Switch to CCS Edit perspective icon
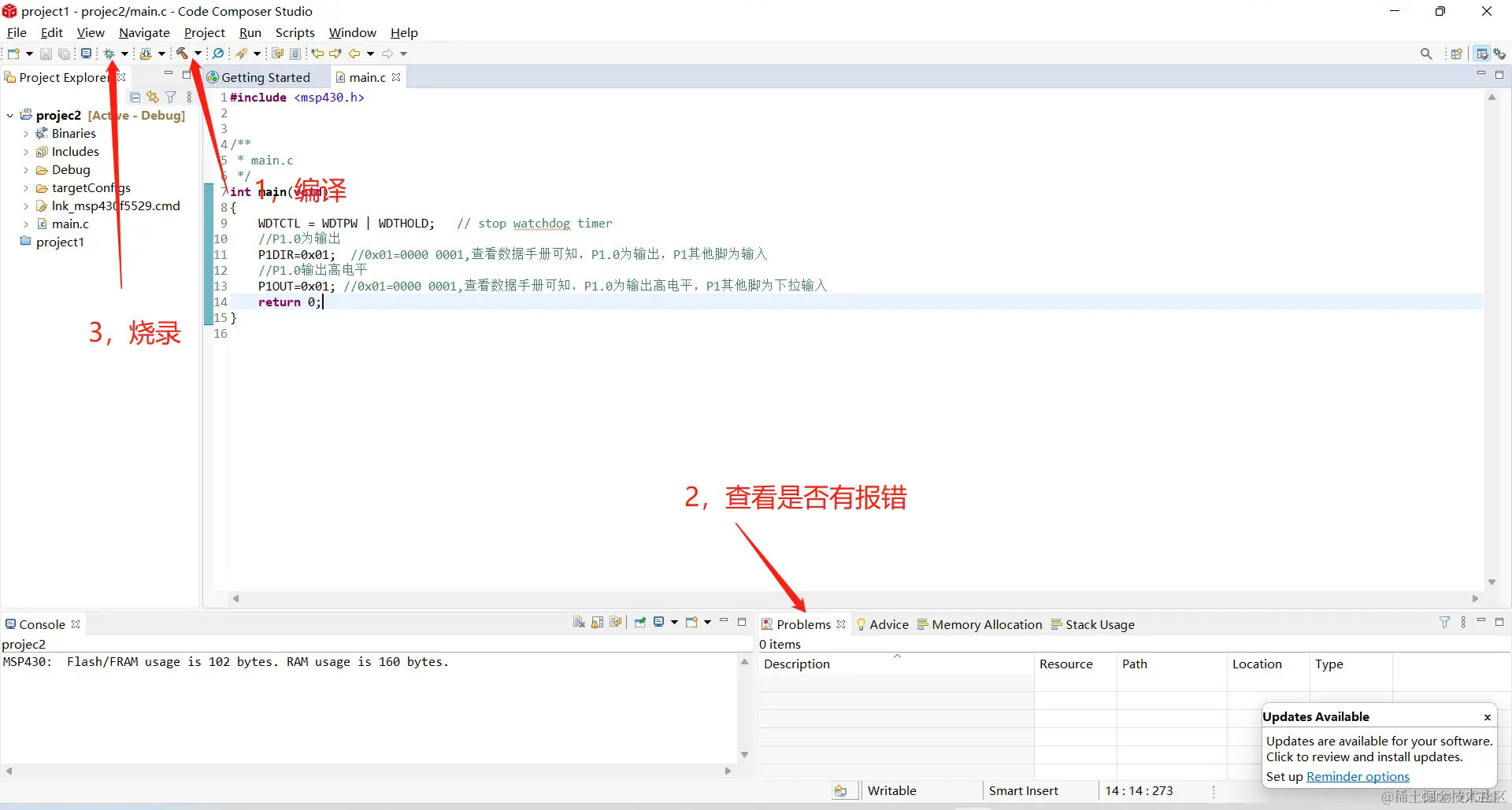1512x810 pixels. pos(1482,54)
